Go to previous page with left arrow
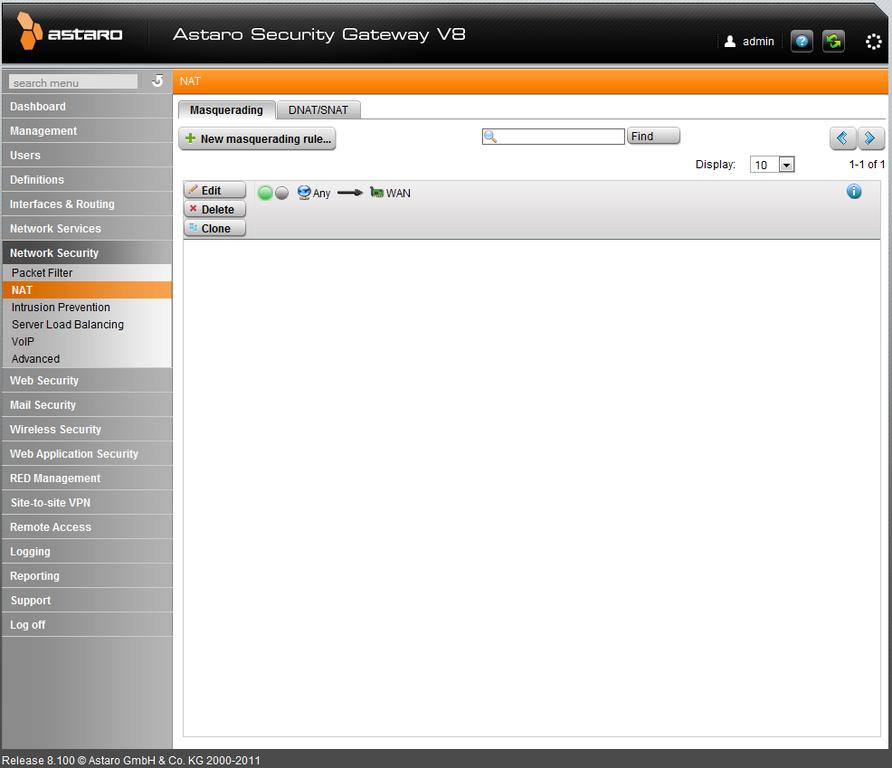892x768 pixels. (843, 138)
